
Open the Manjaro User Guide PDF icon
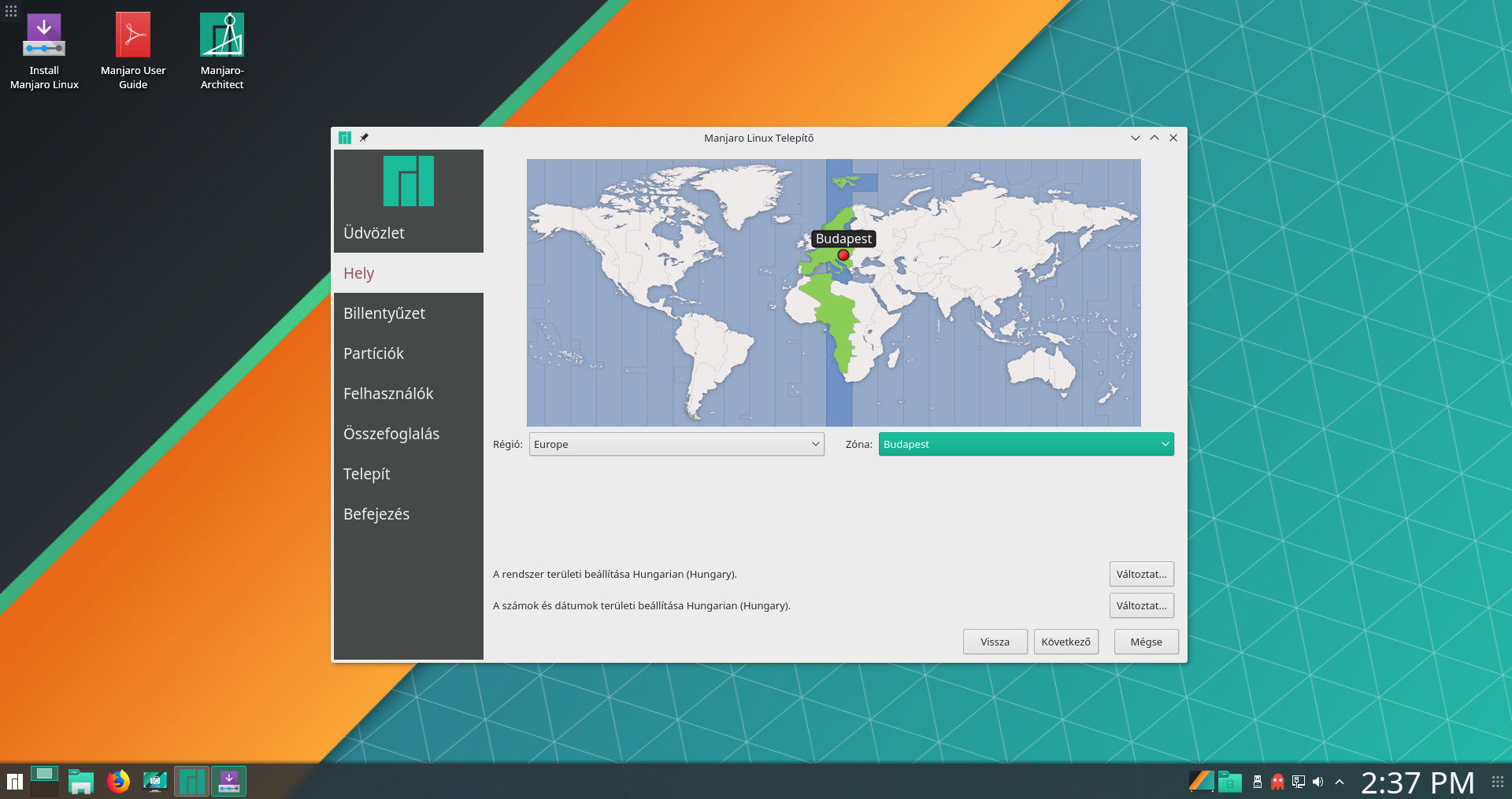pos(133,52)
